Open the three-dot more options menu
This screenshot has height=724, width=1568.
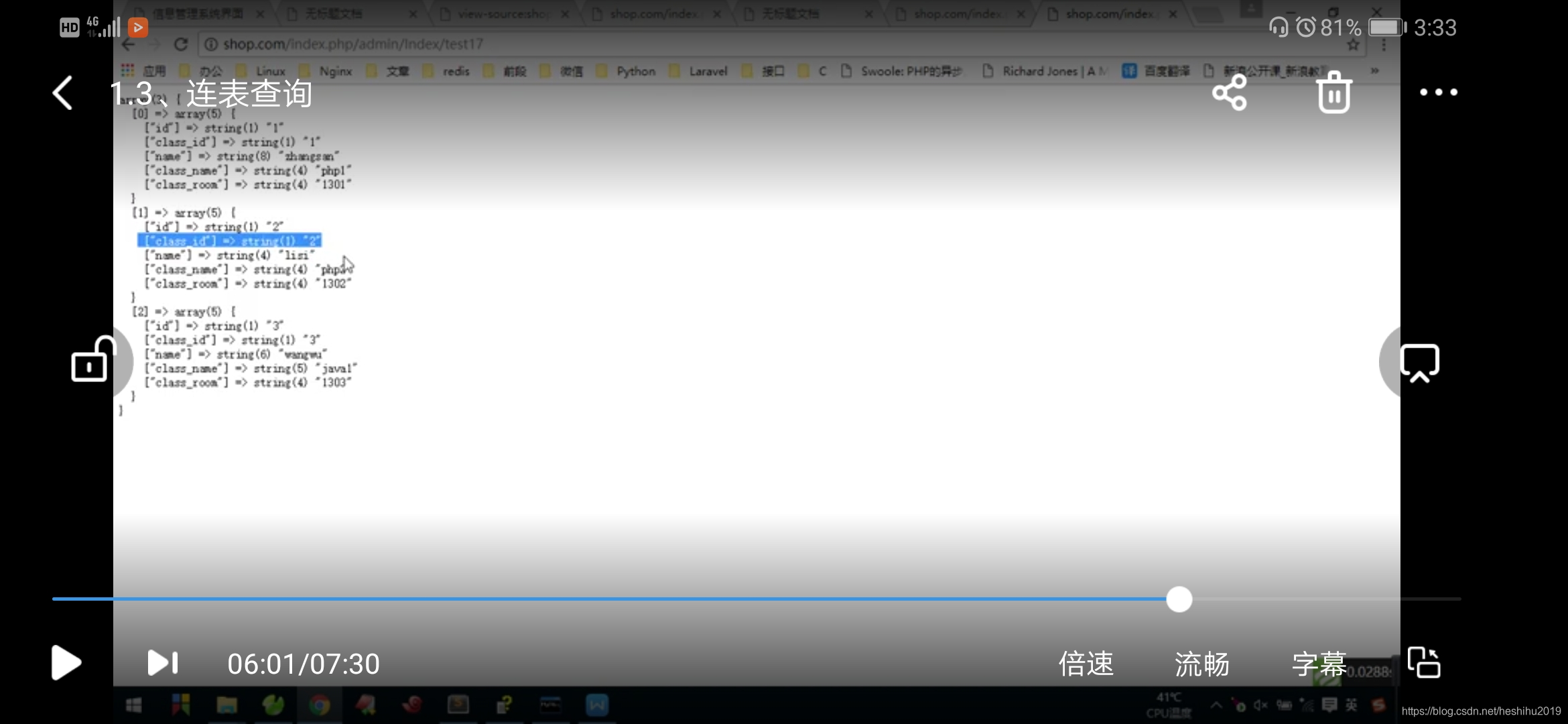(1439, 93)
